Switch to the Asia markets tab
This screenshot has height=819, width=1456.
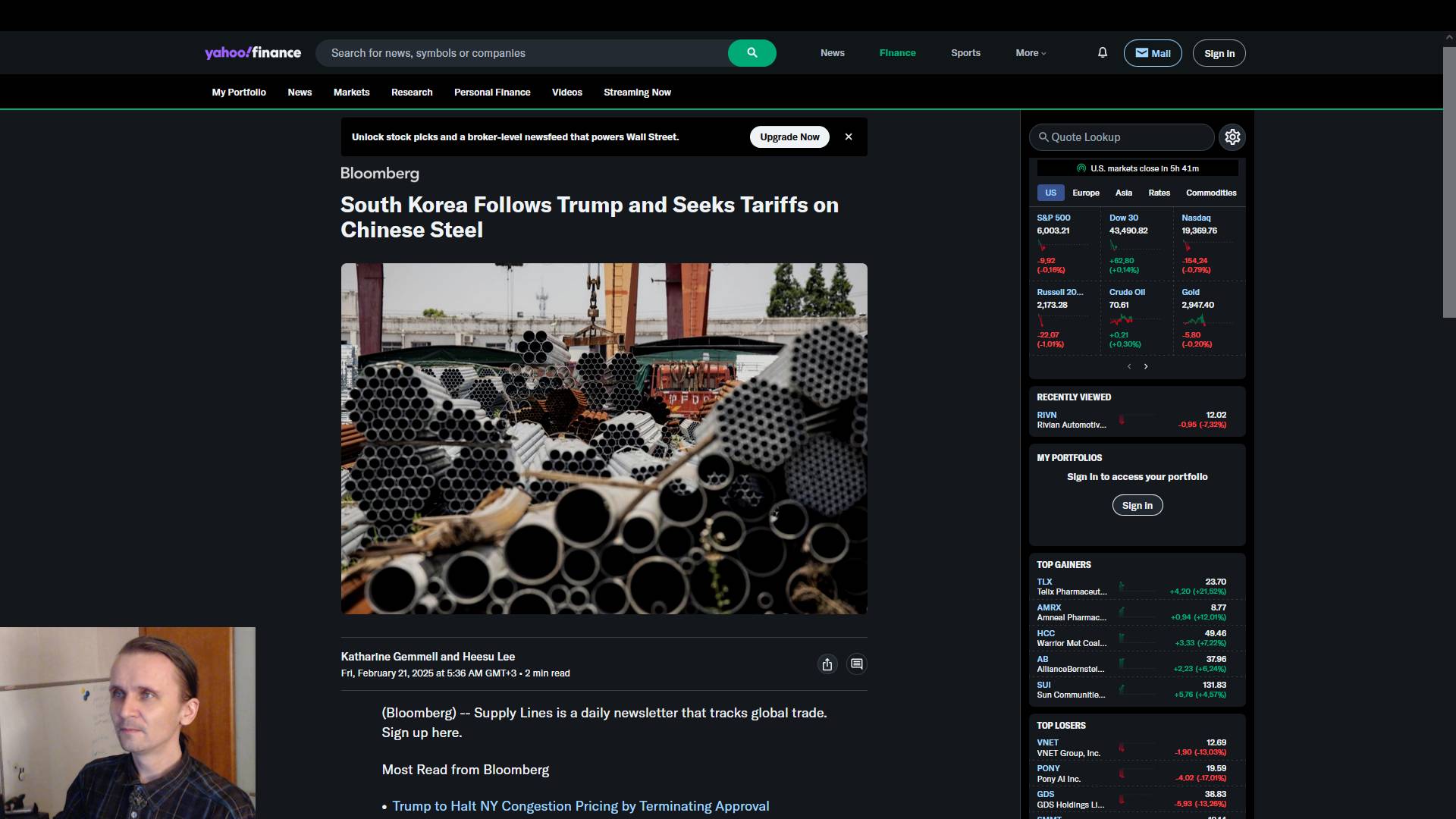tap(1124, 193)
